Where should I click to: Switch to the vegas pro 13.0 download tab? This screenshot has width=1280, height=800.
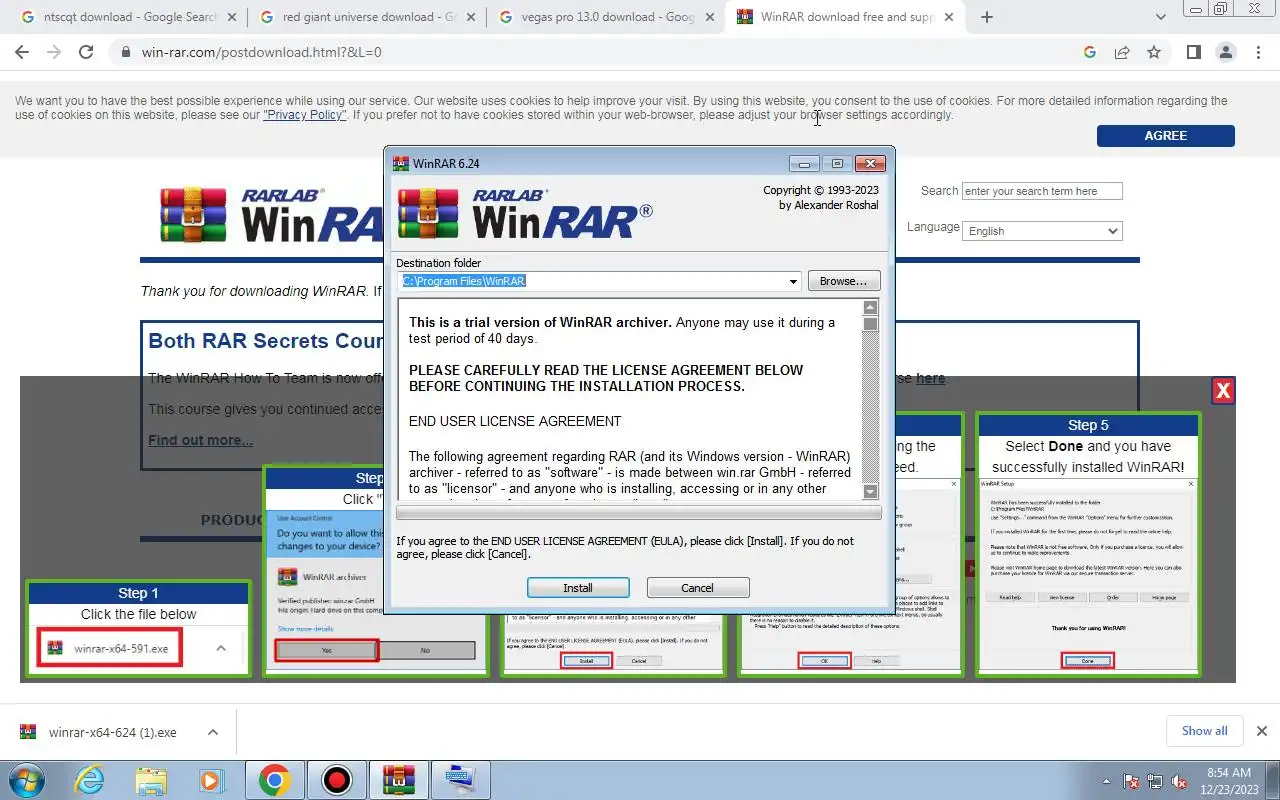[605, 17]
